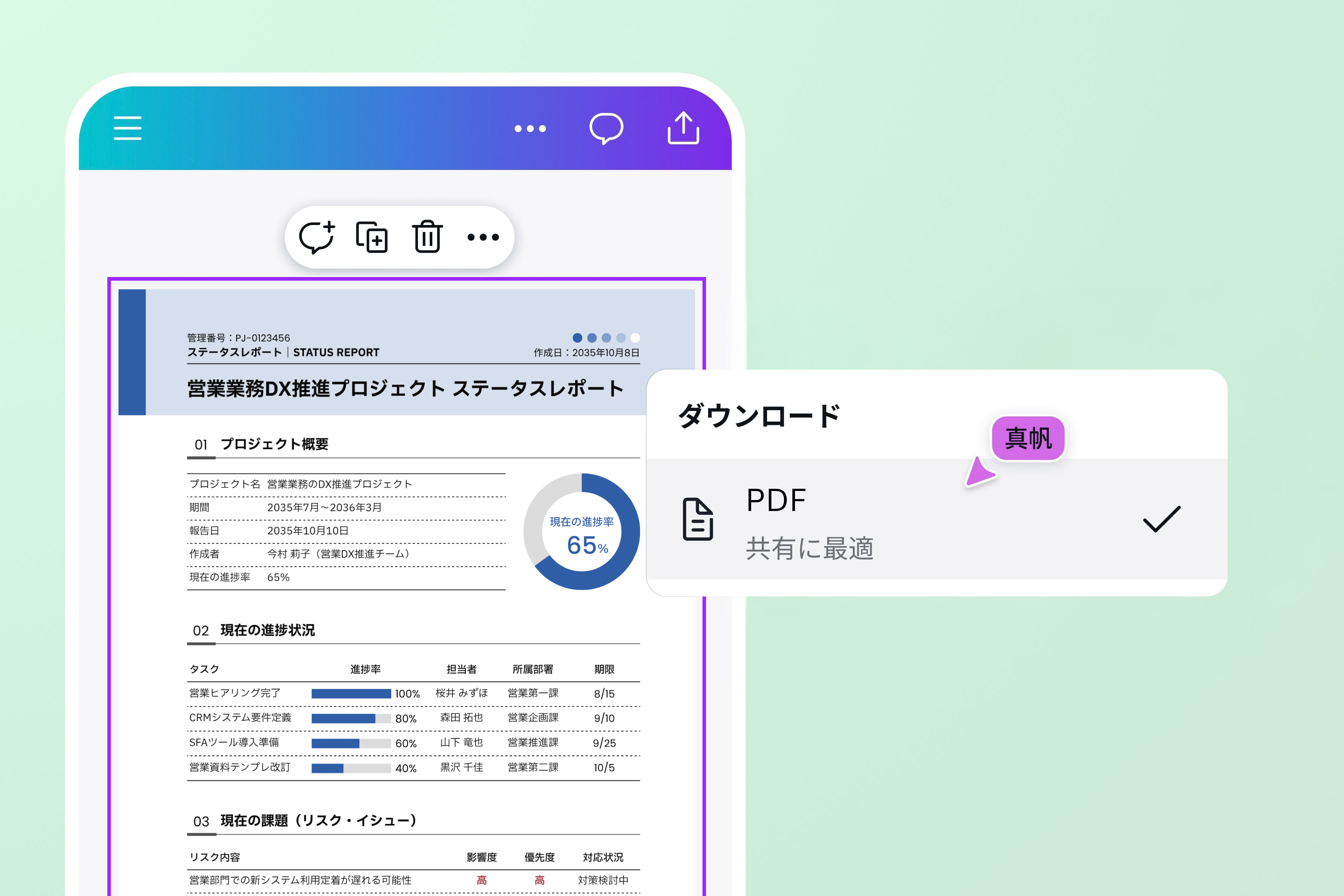Click the 真帆 collaborator cursor label
1344x896 pixels.
tap(1028, 438)
